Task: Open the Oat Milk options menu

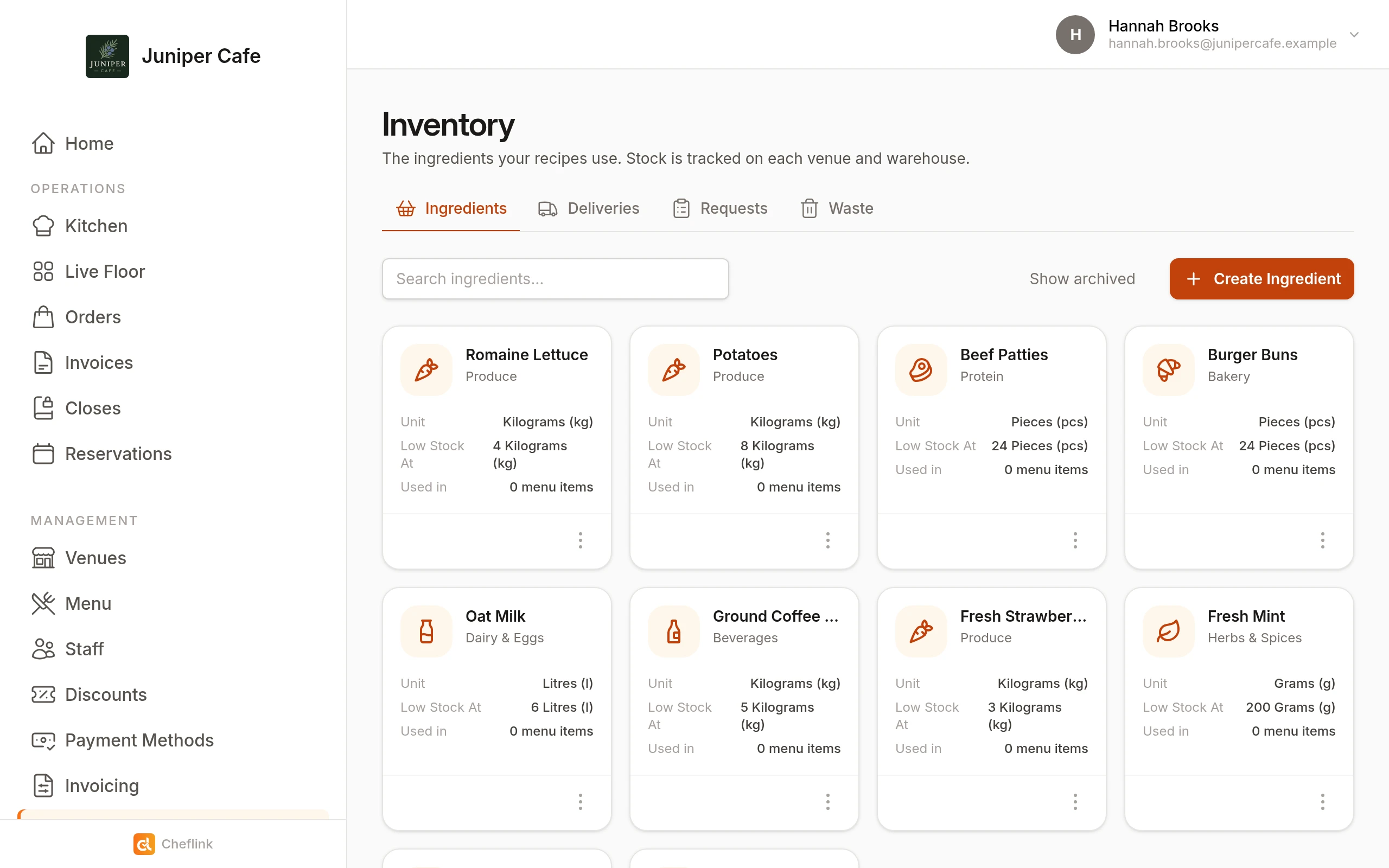Action: pos(580,801)
